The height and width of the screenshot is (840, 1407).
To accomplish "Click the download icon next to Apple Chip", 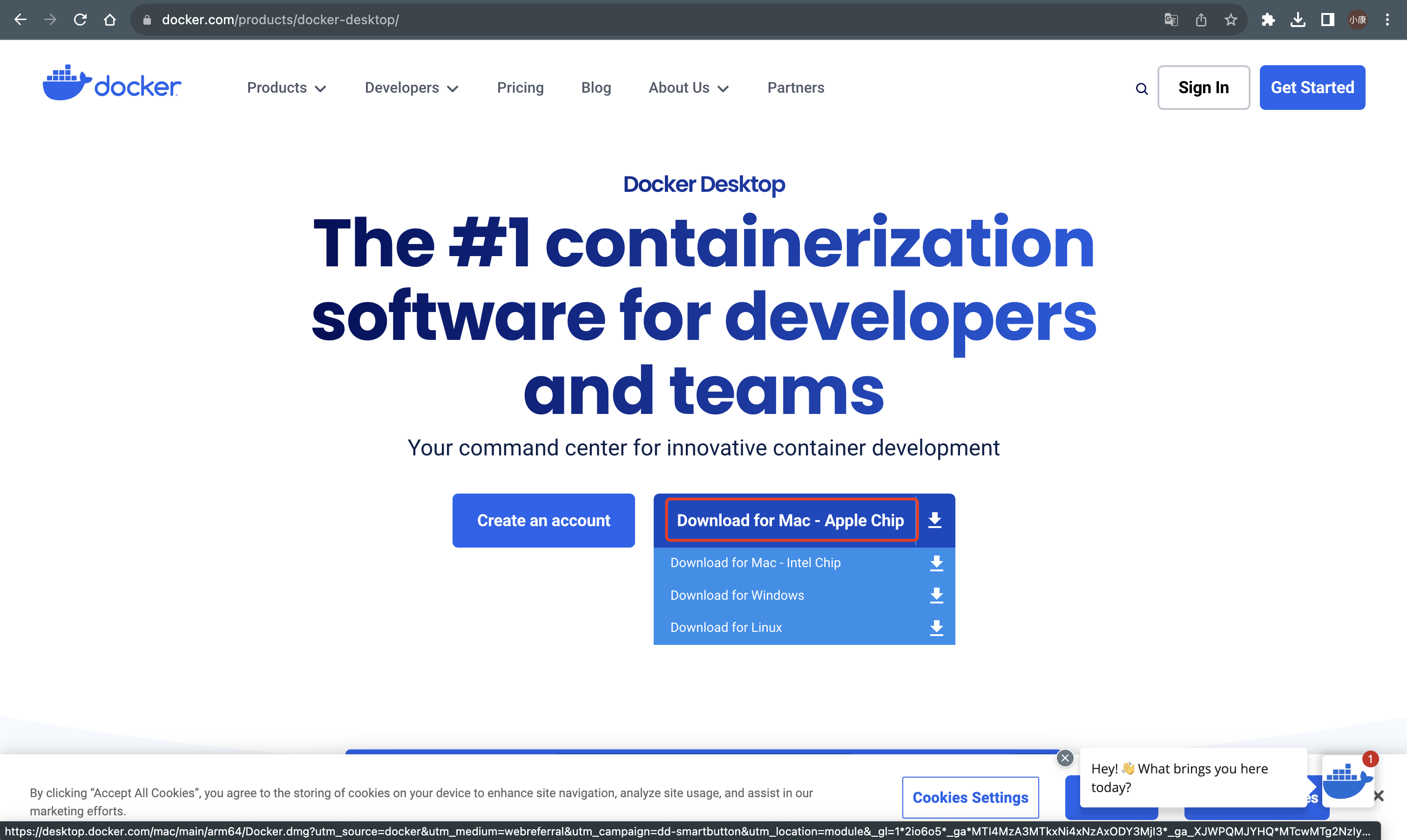I will click(936, 520).
